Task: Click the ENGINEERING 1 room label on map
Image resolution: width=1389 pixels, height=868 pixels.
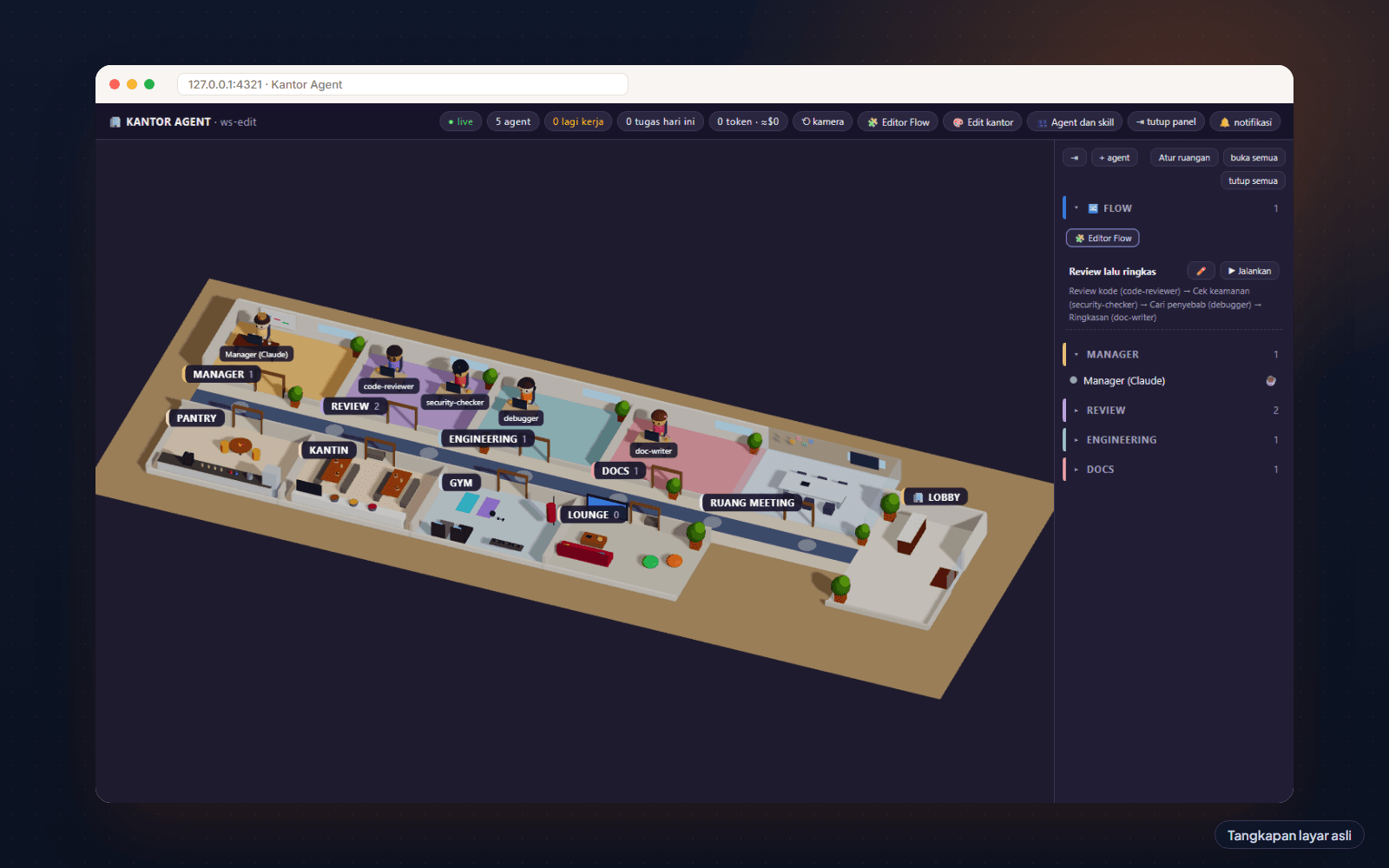Action: (x=488, y=438)
